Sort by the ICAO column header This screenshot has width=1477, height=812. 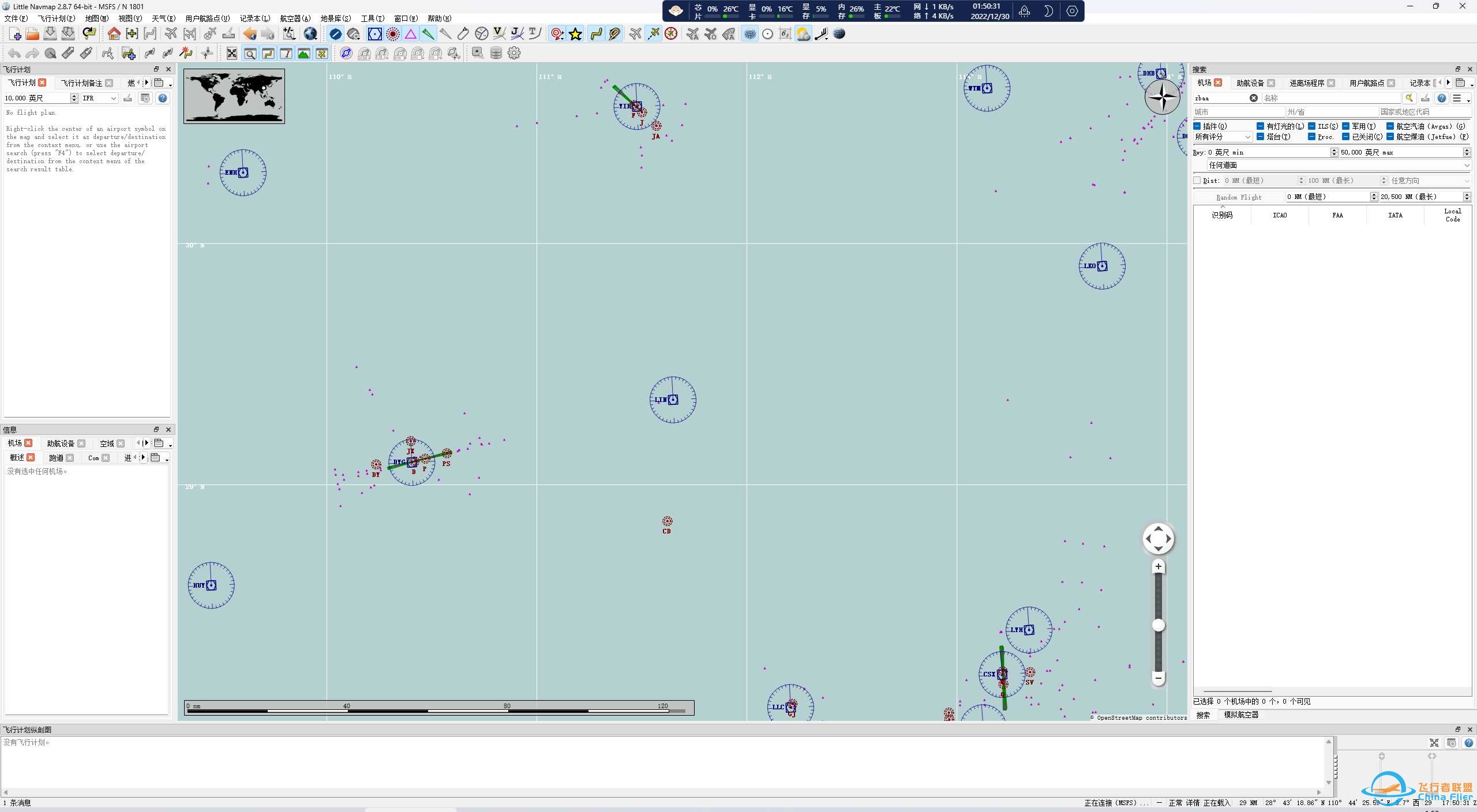pyautogui.click(x=1280, y=215)
